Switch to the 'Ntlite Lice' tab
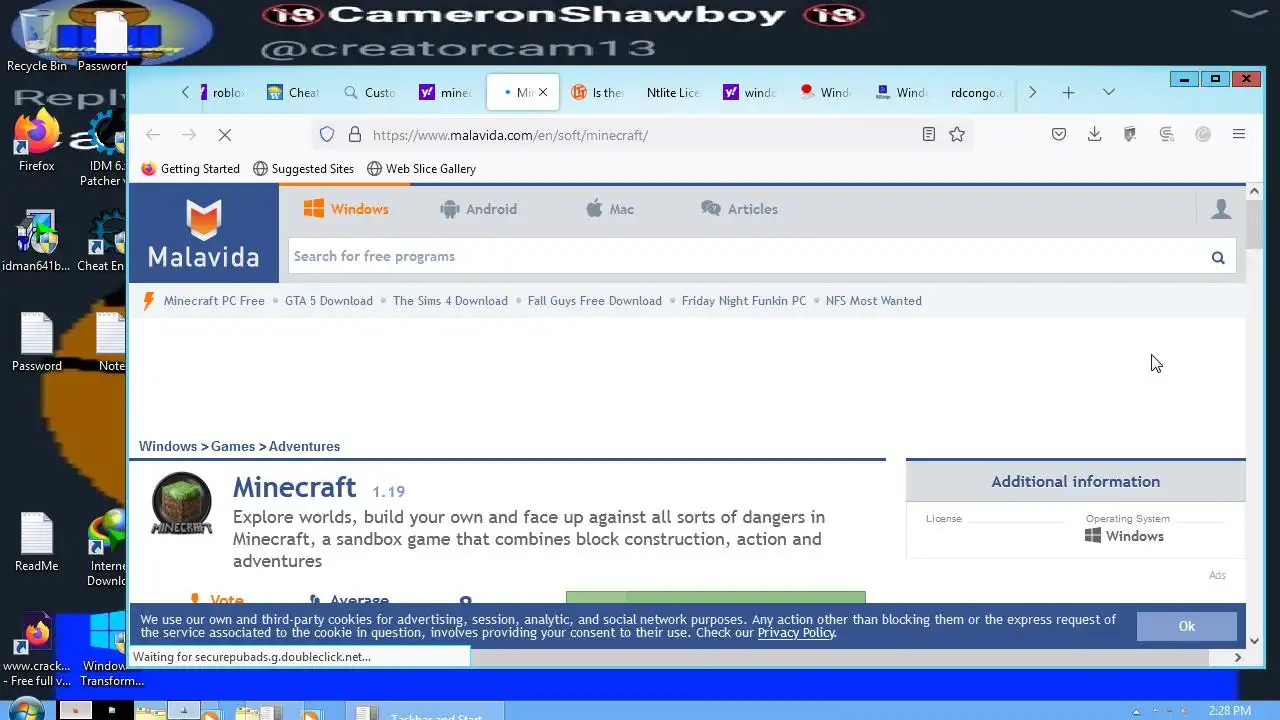The width and height of the screenshot is (1280, 720). click(675, 92)
